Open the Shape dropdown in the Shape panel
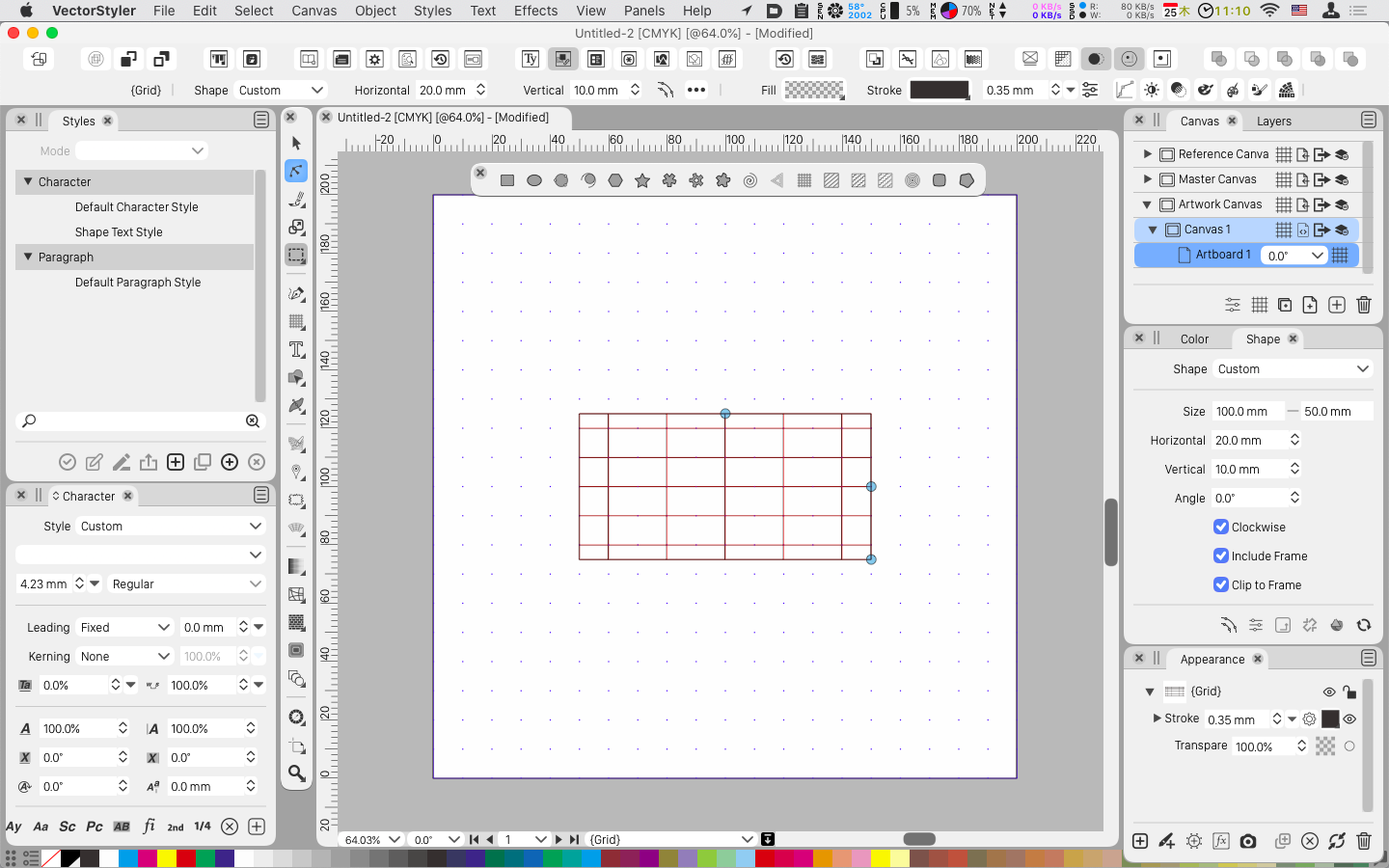Viewport: 1389px width, 868px height. point(1292,368)
